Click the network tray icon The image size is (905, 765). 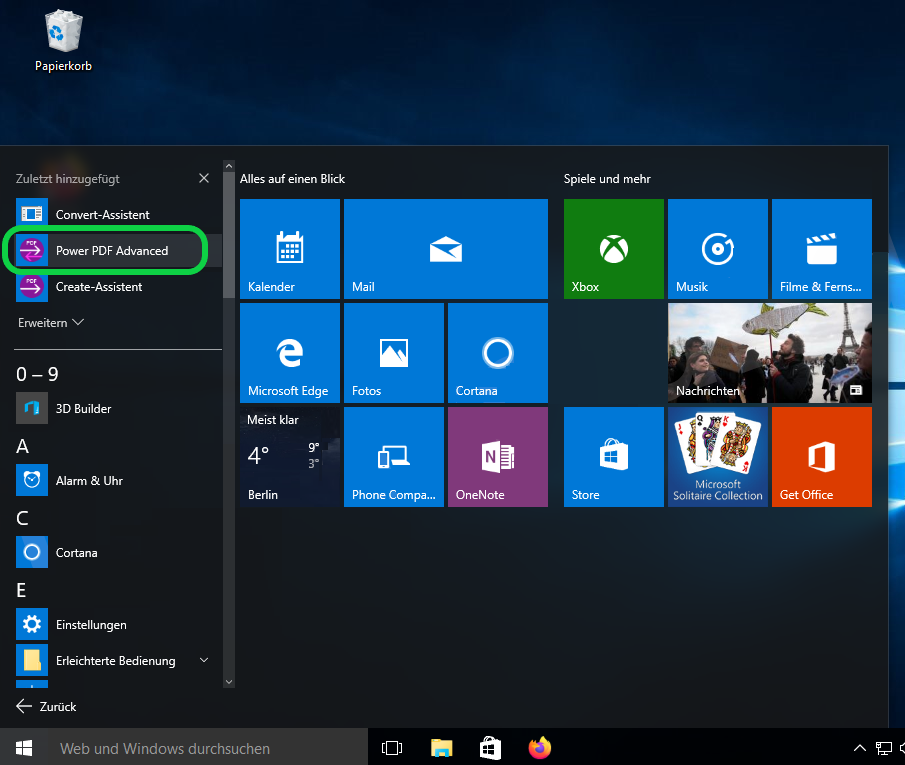(883, 748)
